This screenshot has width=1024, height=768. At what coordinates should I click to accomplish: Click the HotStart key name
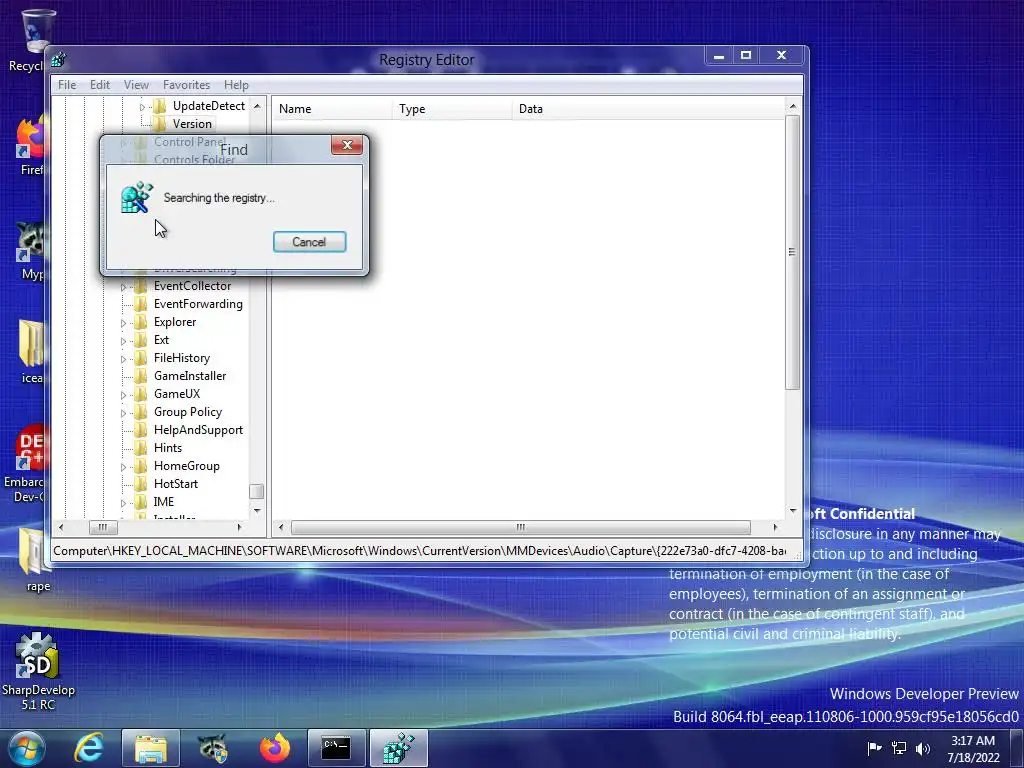click(176, 483)
